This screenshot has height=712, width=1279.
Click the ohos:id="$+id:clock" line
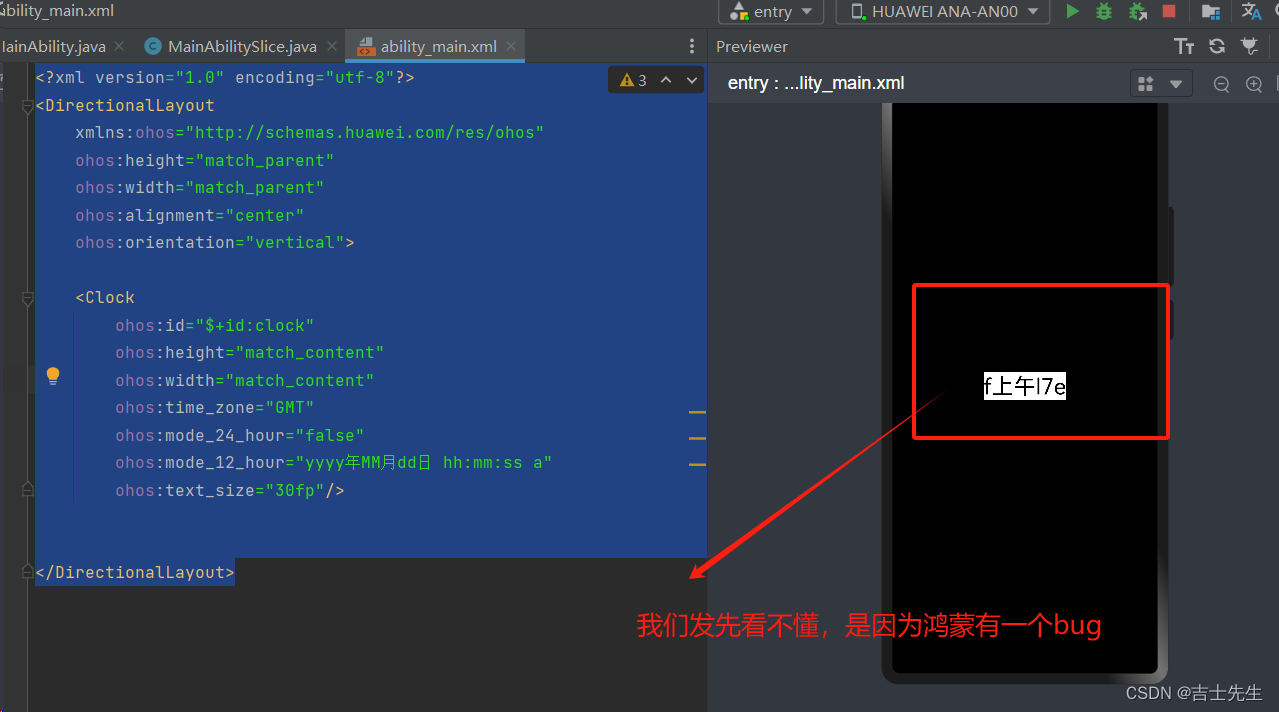tap(214, 325)
